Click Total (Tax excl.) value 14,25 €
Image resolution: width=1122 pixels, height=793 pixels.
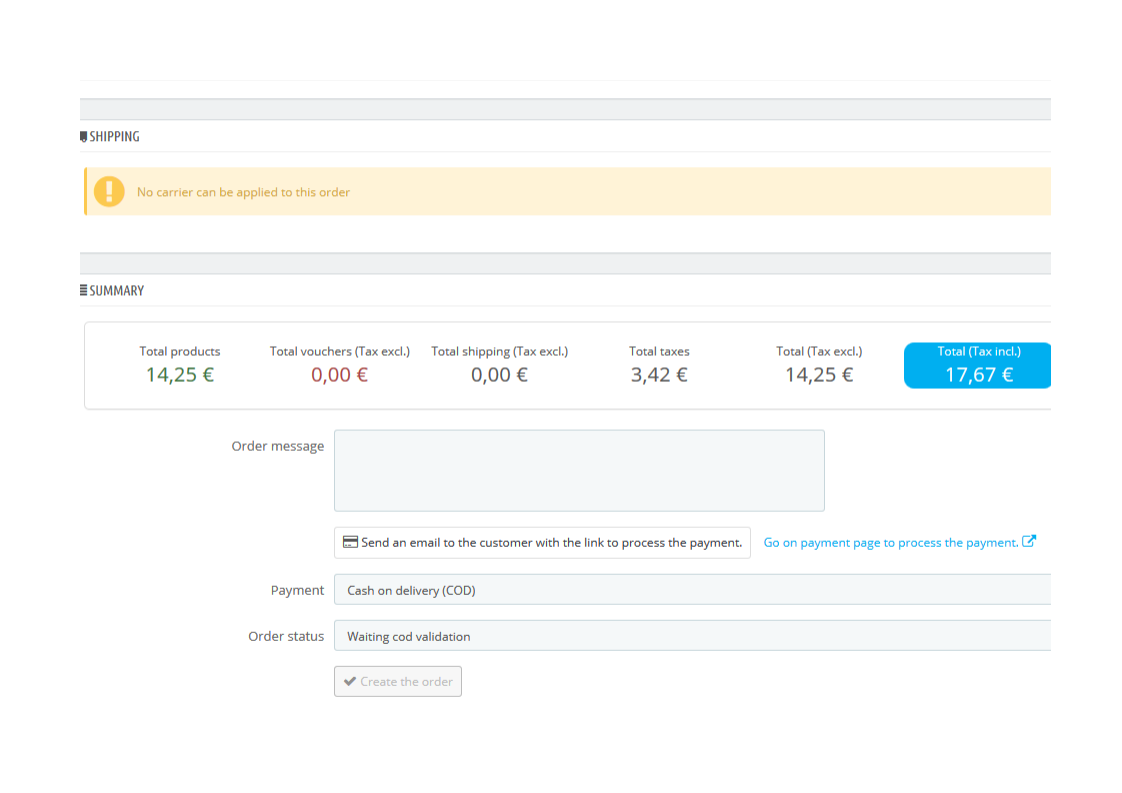tap(819, 374)
